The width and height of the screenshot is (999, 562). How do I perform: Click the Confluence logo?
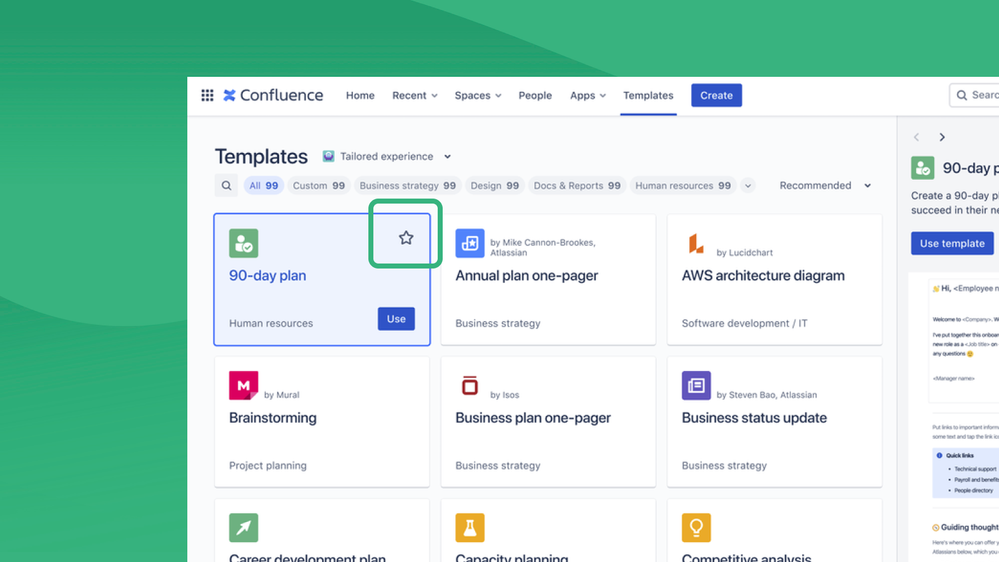click(273, 96)
